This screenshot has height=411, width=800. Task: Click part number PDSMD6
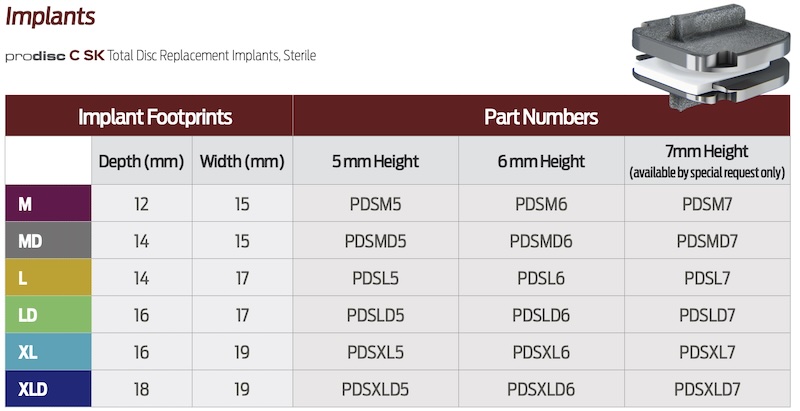coord(541,241)
